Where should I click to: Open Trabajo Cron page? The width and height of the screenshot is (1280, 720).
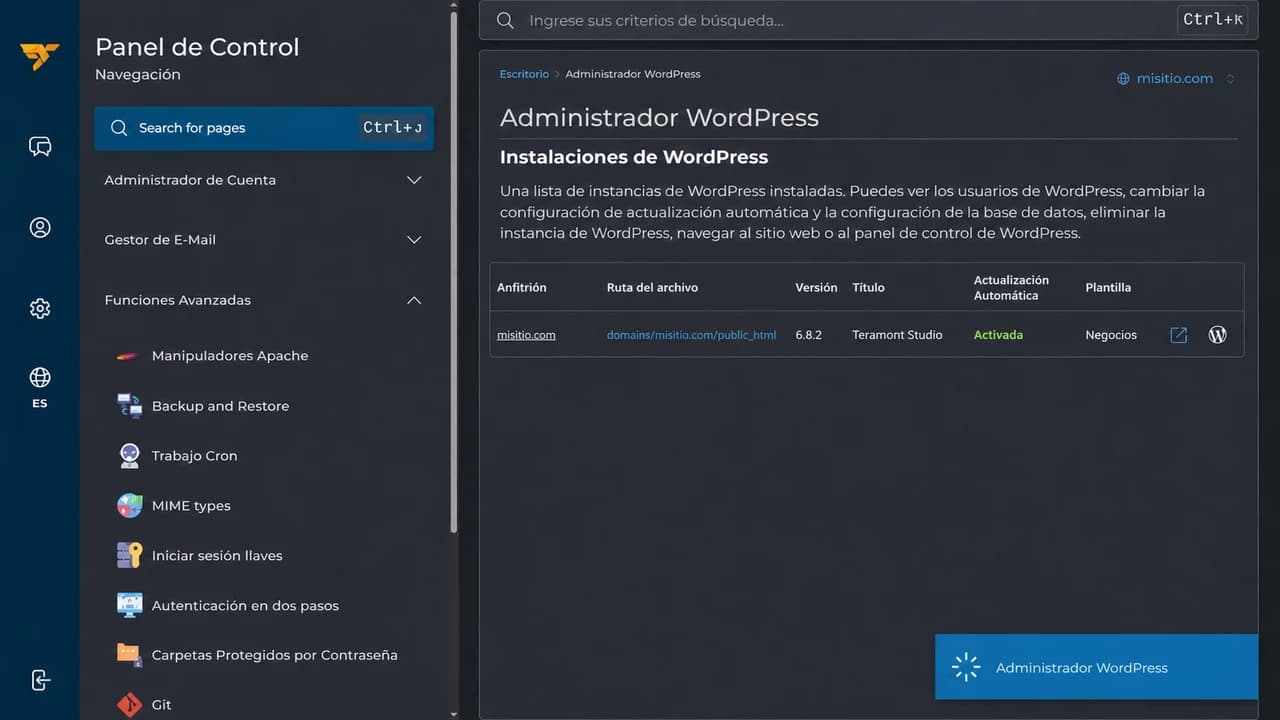(194, 456)
